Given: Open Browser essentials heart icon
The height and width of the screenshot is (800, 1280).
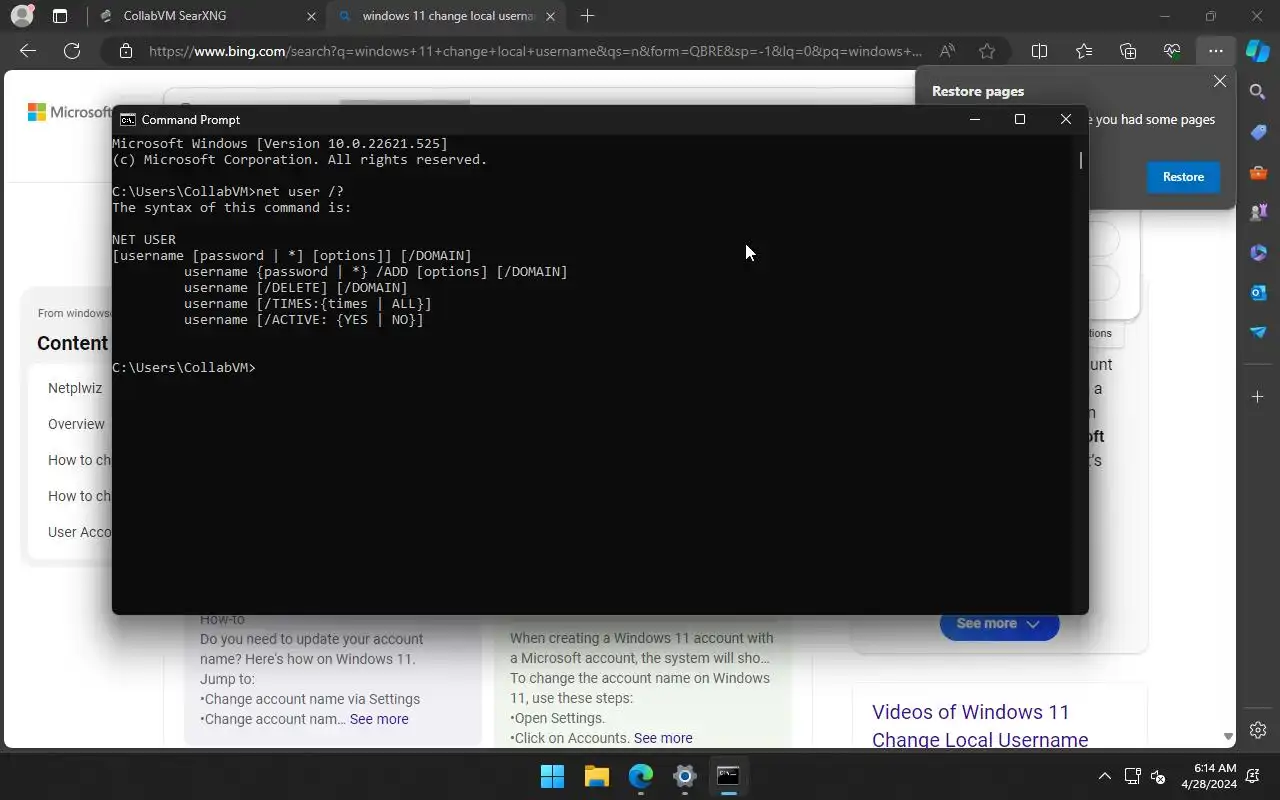Looking at the screenshot, I should point(1172,51).
